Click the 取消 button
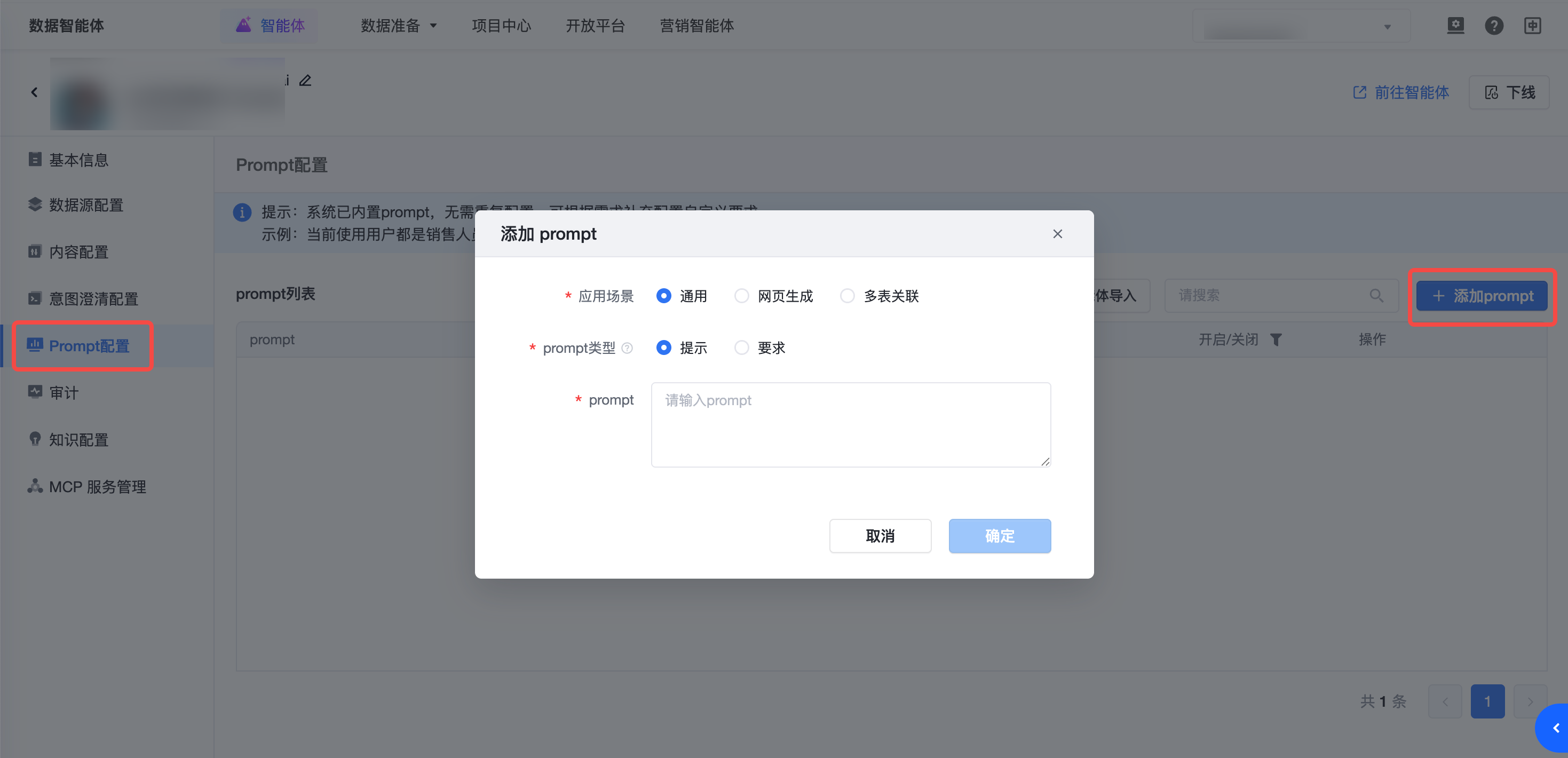 pyautogui.click(x=880, y=536)
